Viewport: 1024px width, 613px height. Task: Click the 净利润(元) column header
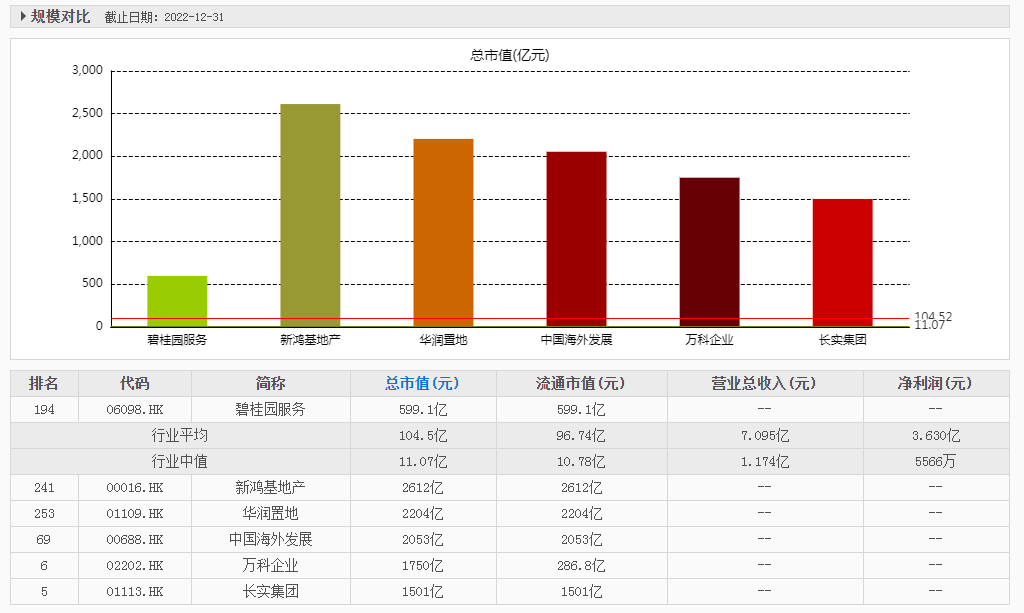(x=935, y=383)
